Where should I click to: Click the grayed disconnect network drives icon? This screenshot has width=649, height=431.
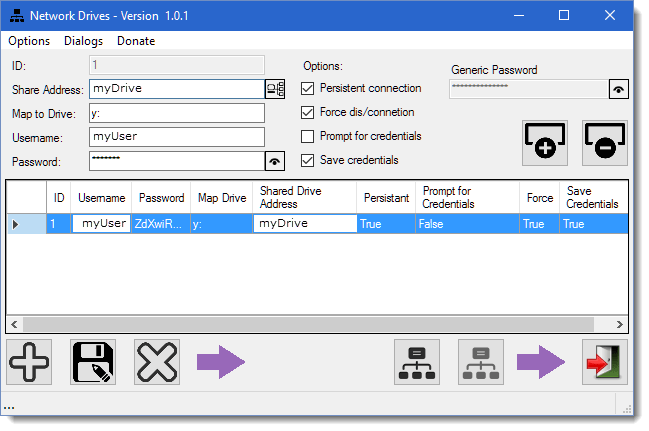coord(482,363)
